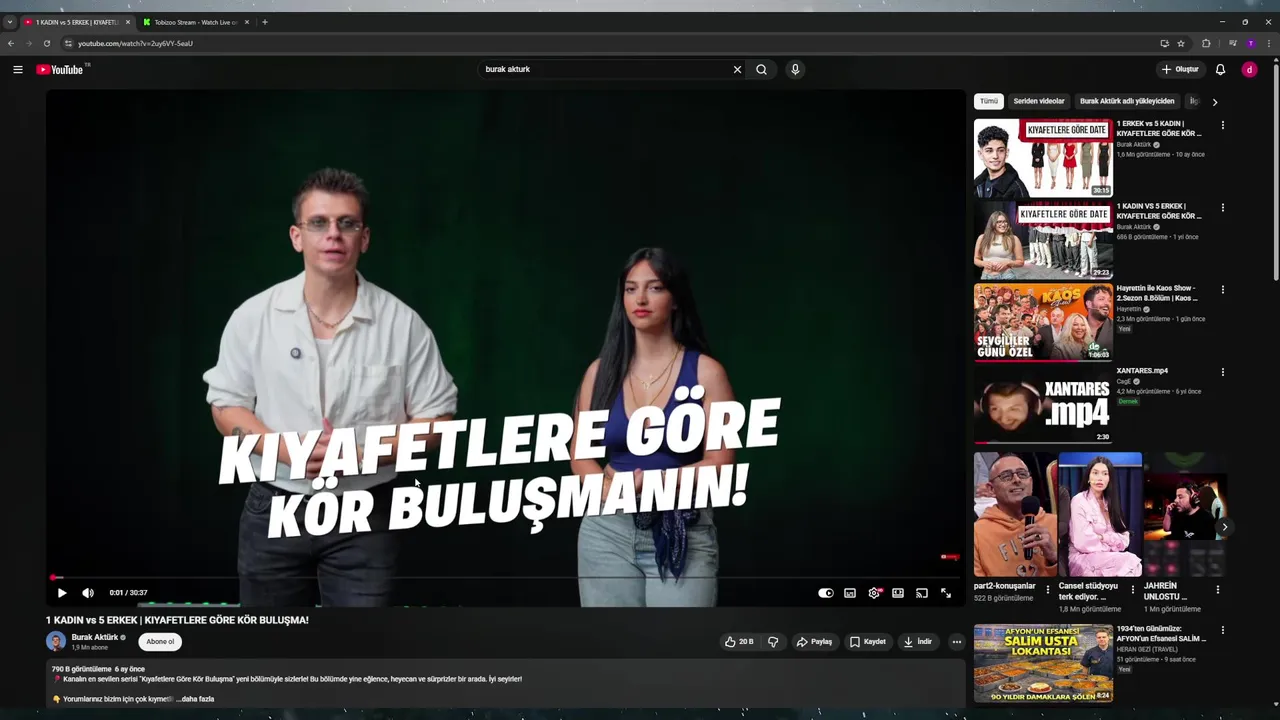Image resolution: width=1280 pixels, height=720 pixels.
Task: Mute the video volume
Action: [88, 593]
